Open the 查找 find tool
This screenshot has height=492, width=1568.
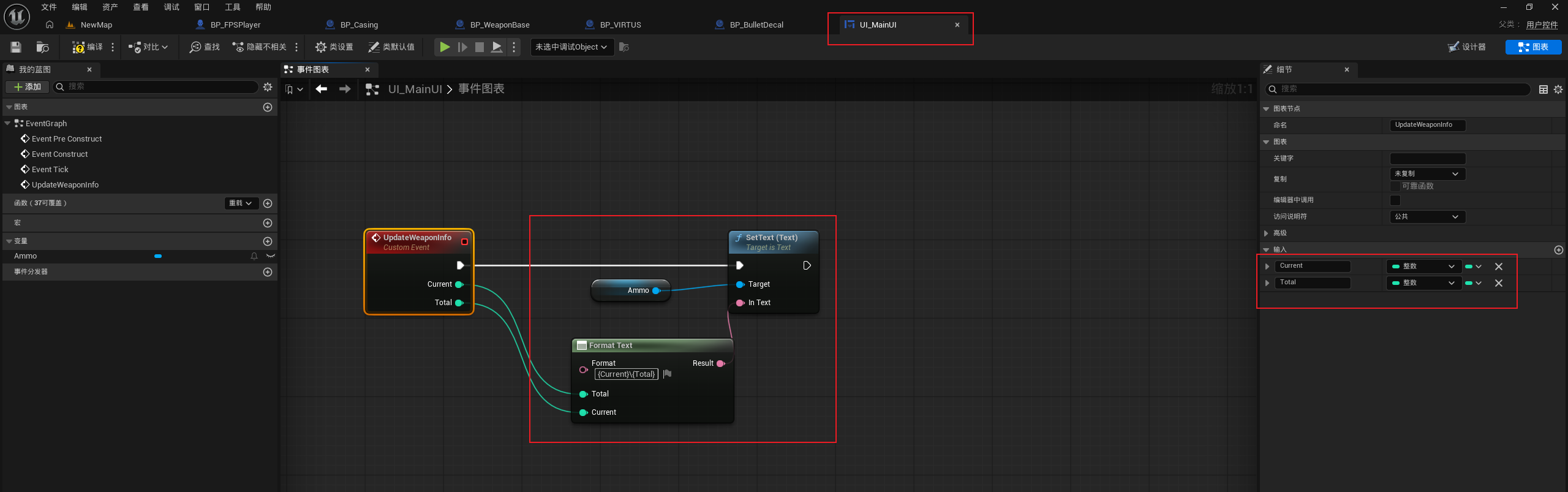tap(205, 47)
